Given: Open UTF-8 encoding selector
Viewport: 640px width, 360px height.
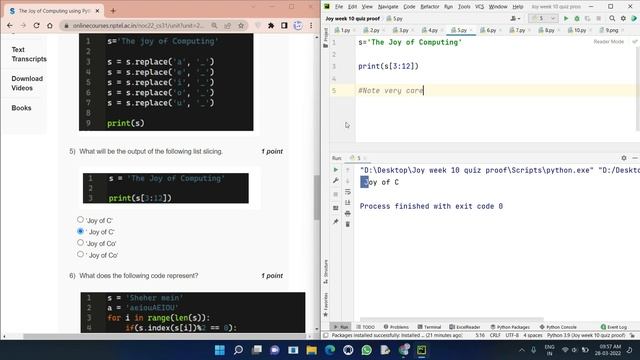Looking at the screenshot, I should 512,335.
